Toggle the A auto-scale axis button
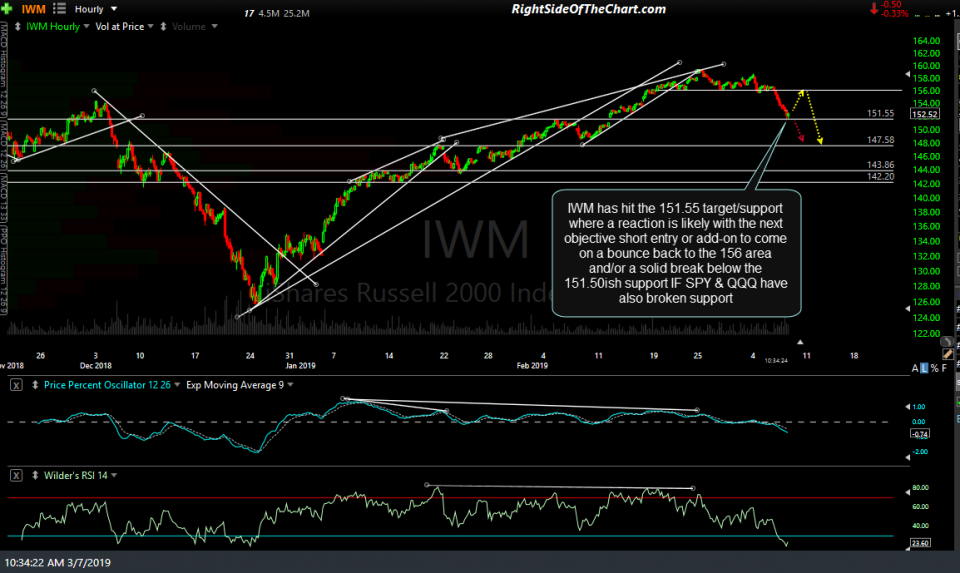 [915, 368]
